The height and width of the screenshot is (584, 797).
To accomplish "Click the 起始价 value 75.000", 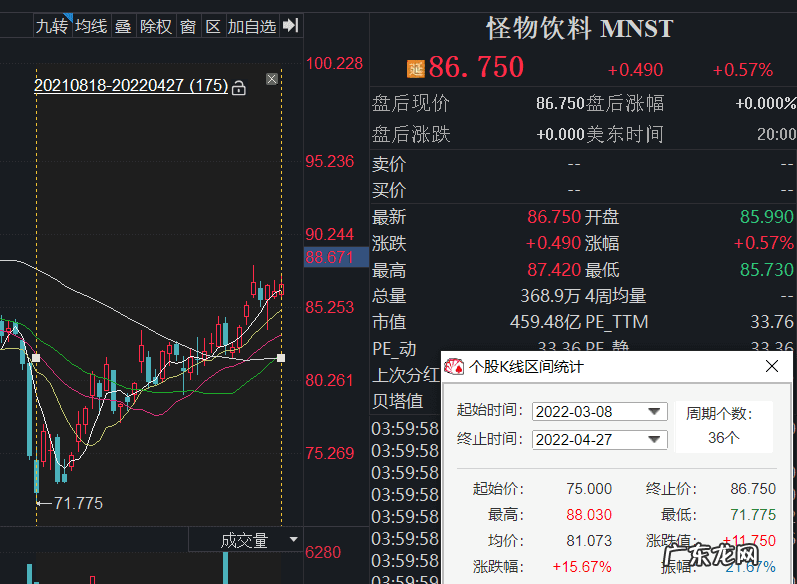I will [589, 488].
